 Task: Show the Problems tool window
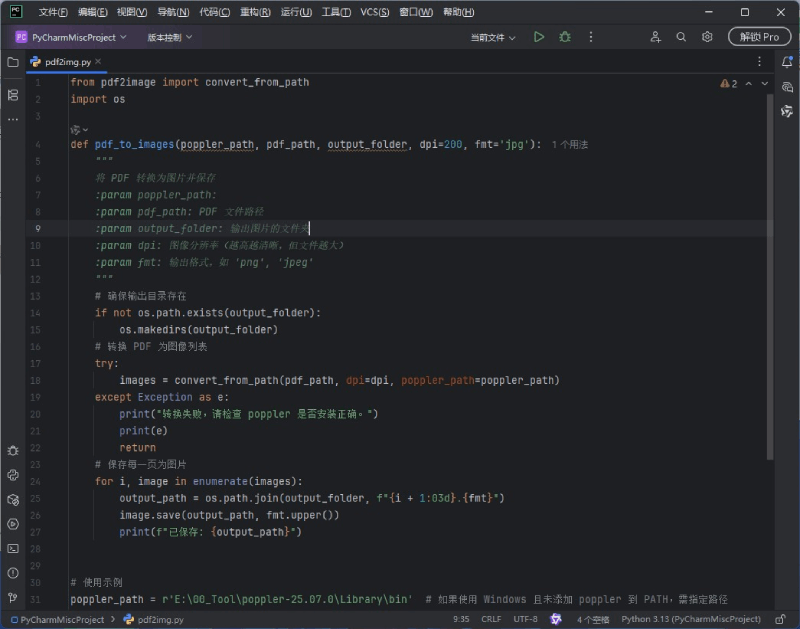click(13, 573)
